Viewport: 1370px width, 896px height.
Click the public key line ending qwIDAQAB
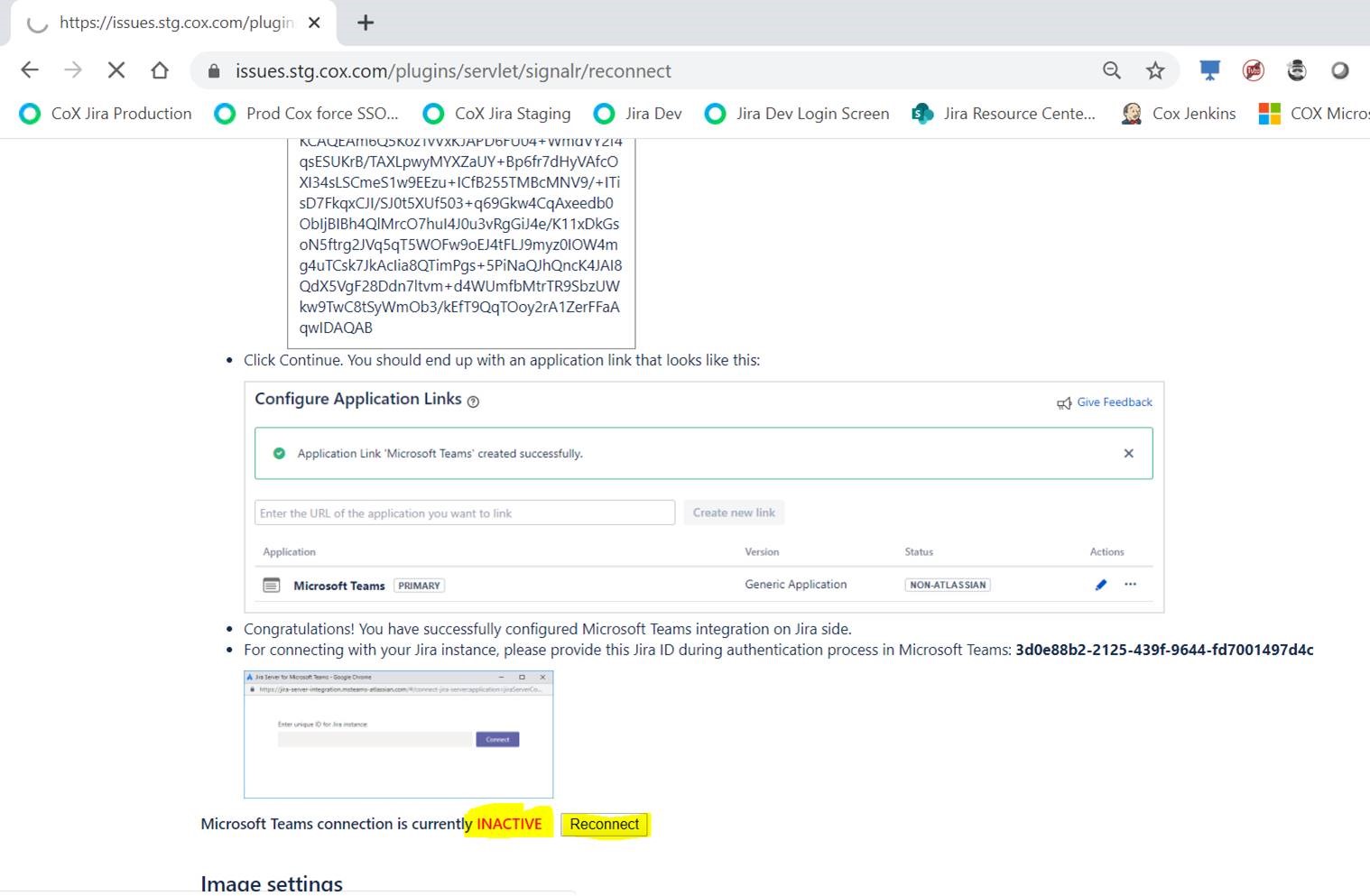click(336, 328)
